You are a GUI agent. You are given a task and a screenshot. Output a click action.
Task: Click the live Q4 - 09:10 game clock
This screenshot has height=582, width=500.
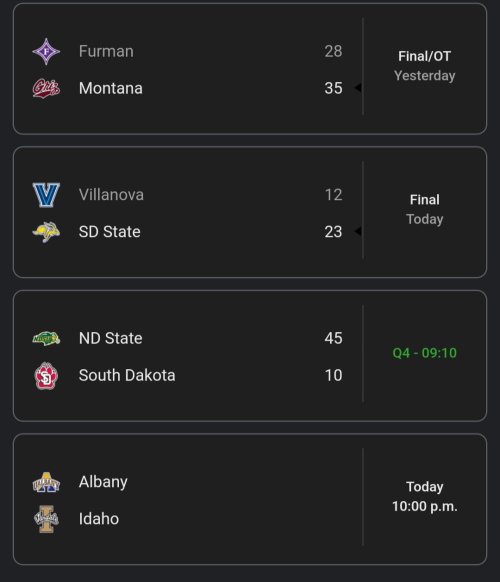point(425,353)
